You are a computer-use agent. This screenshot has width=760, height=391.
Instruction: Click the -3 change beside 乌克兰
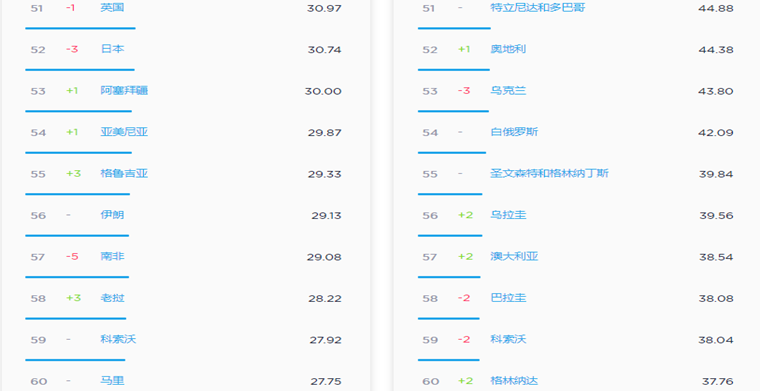(x=464, y=91)
